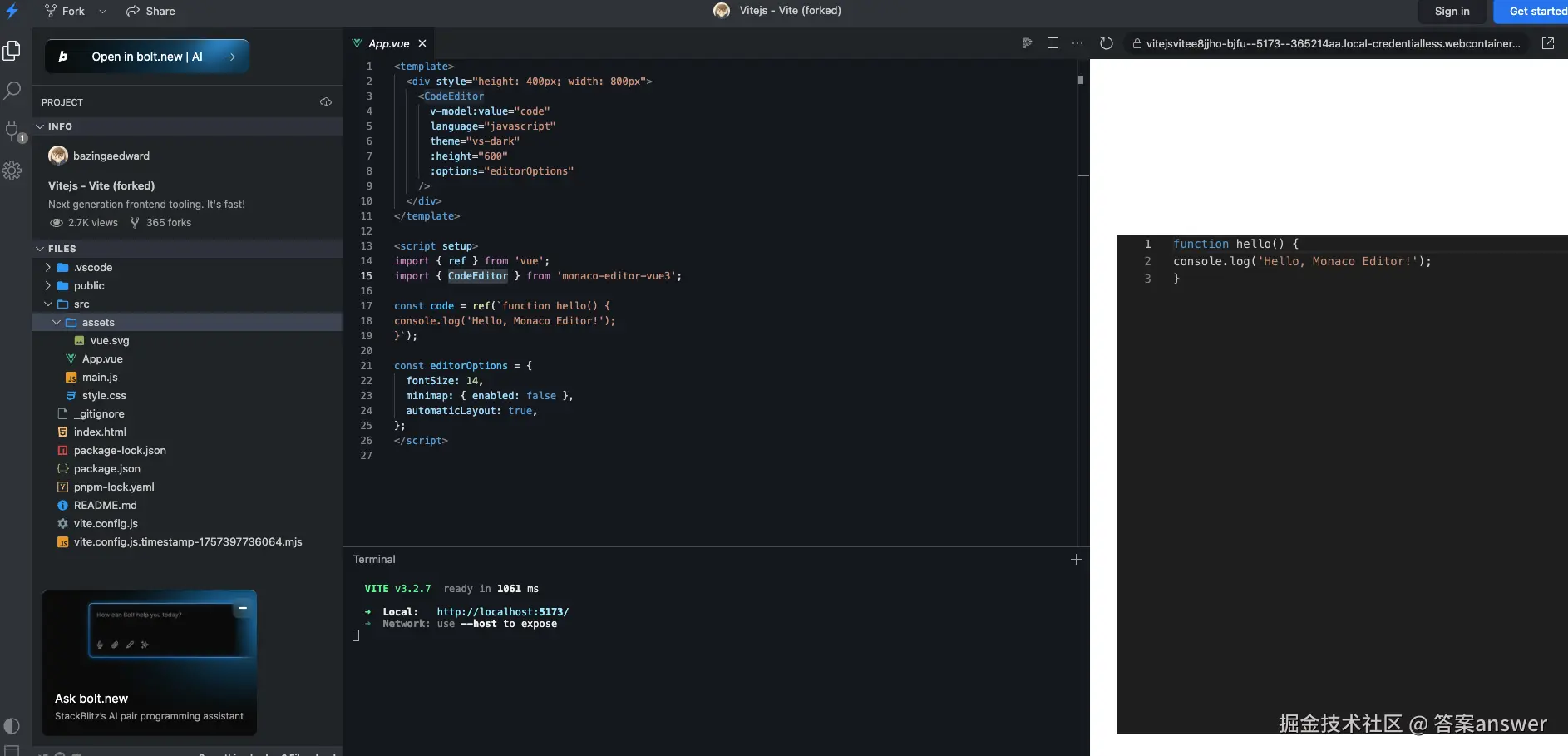The width and height of the screenshot is (1568, 756).
Task: Click the StackBlitz lightning bolt logo
Action: click(x=12, y=11)
